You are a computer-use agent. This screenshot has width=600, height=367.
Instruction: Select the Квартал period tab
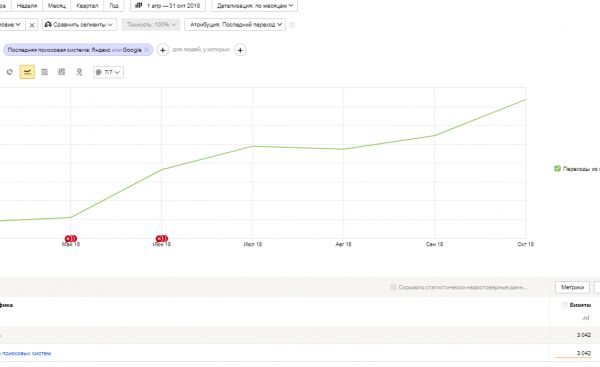(x=87, y=6)
